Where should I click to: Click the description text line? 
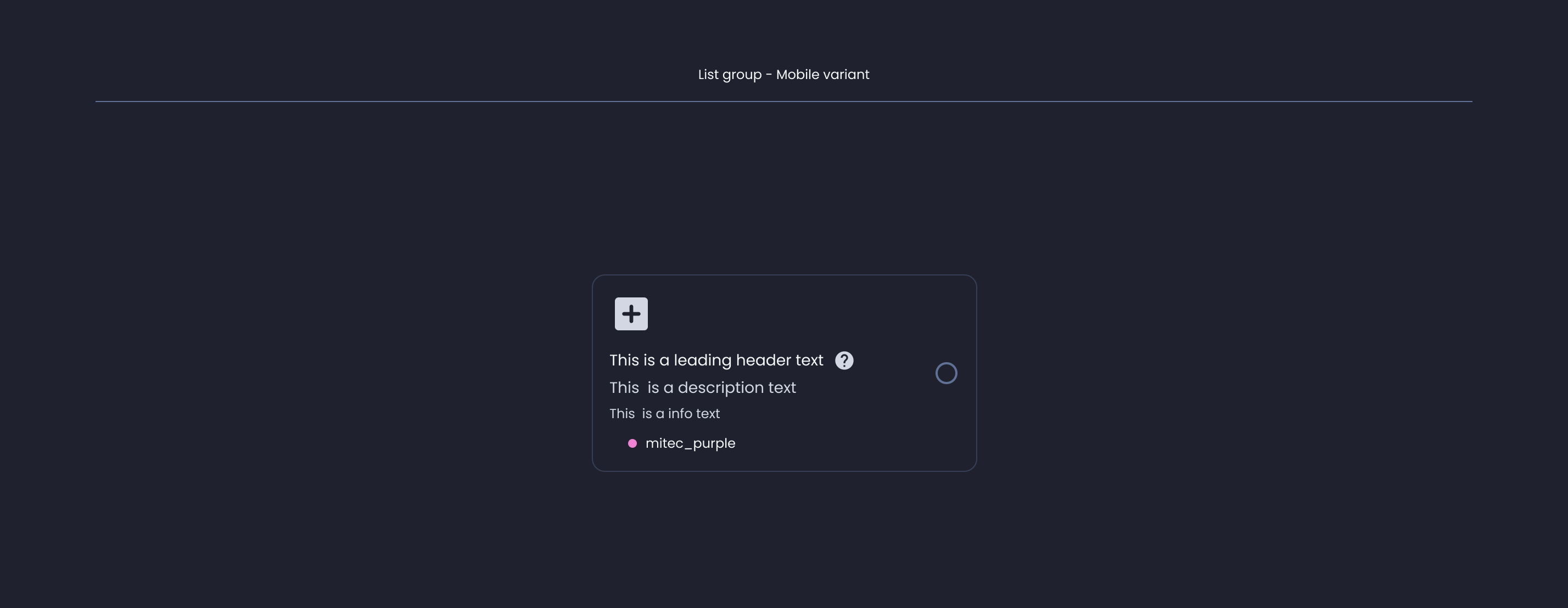pos(703,388)
